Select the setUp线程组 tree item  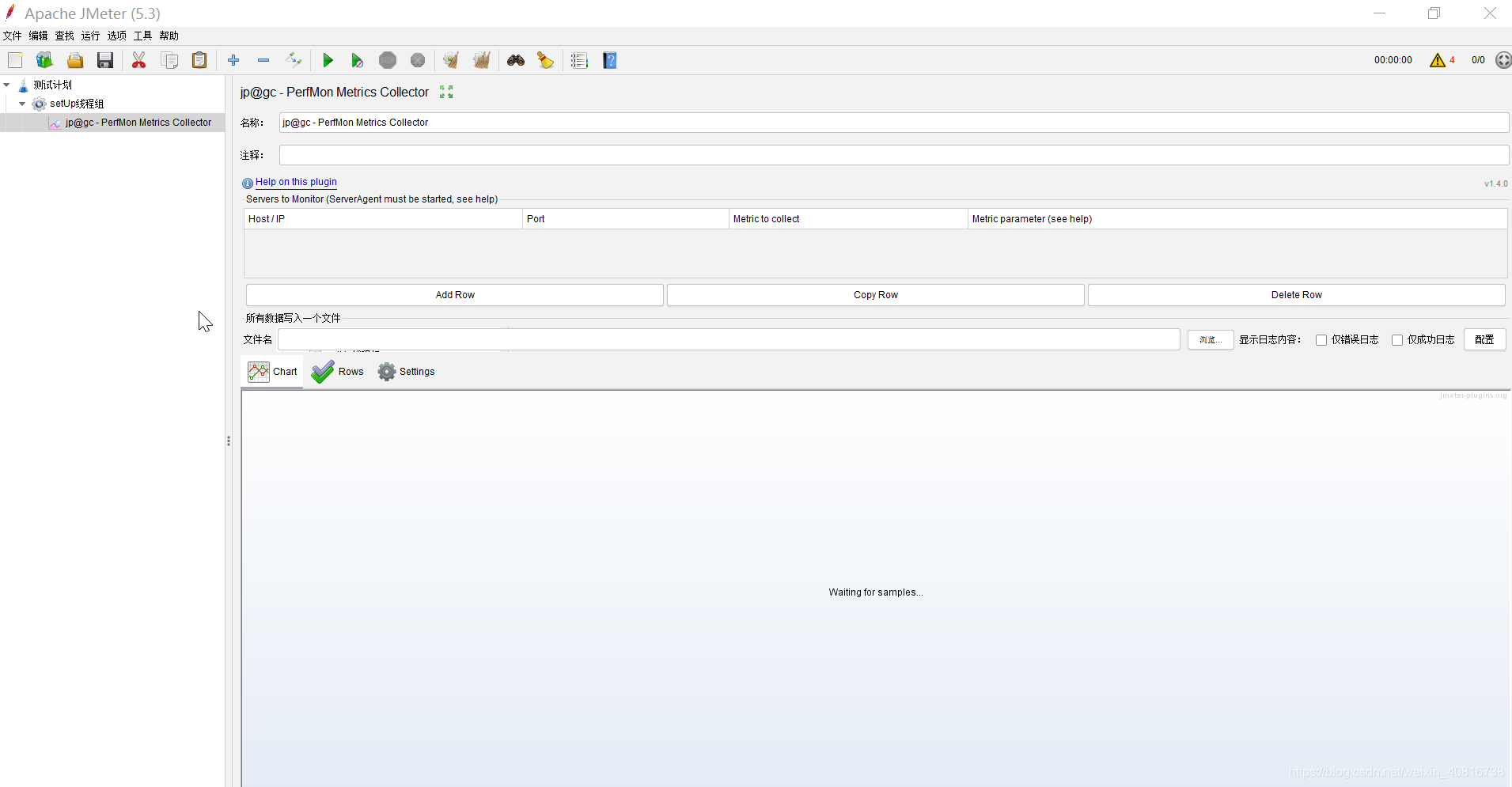pos(77,104)
